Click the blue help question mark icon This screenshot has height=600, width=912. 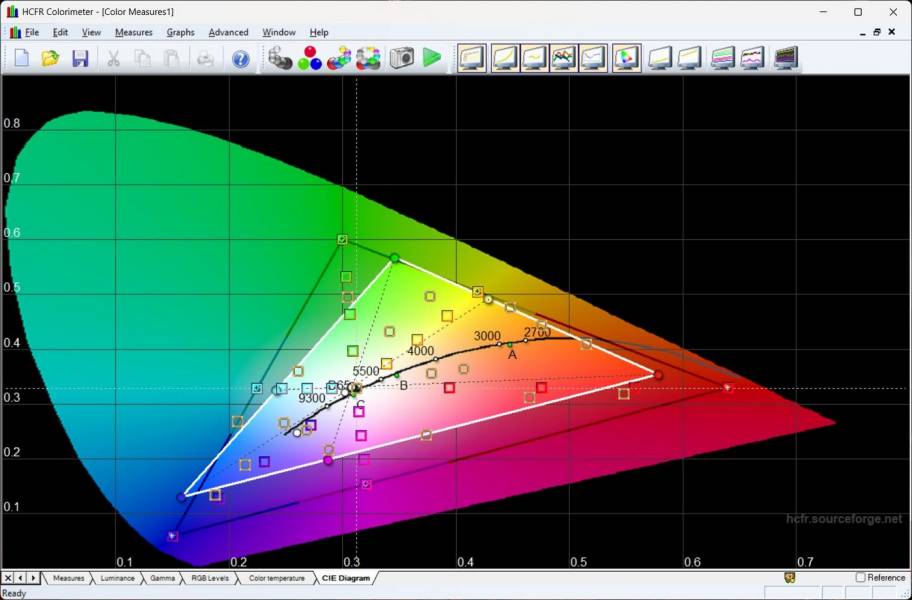pyautogui.click(x=240, y=59)
